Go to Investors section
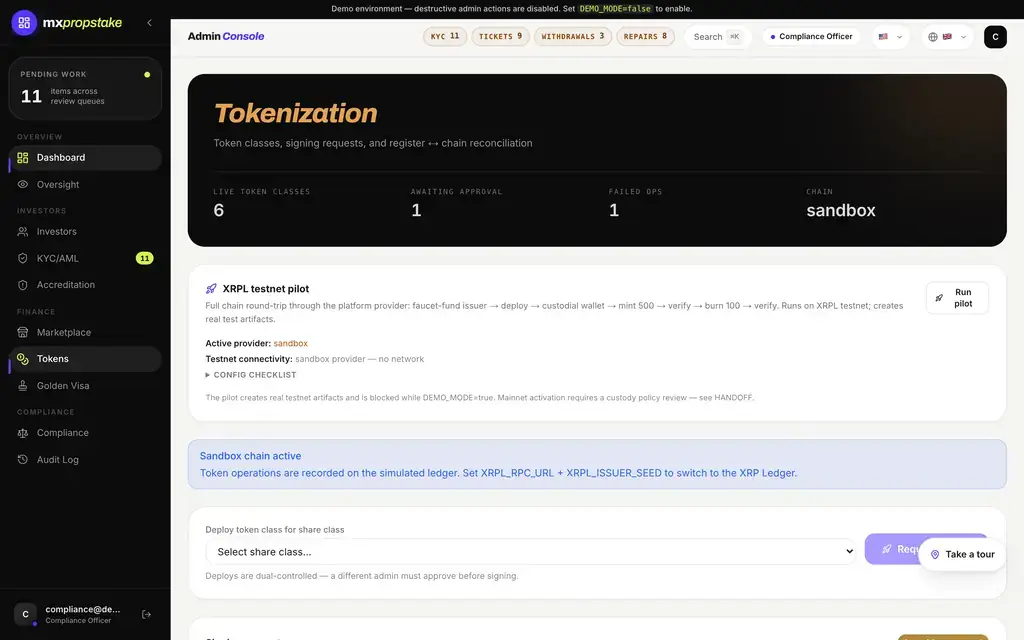Screen dimensions: 1024x640 pyautogui.click(x=85, y=232)
